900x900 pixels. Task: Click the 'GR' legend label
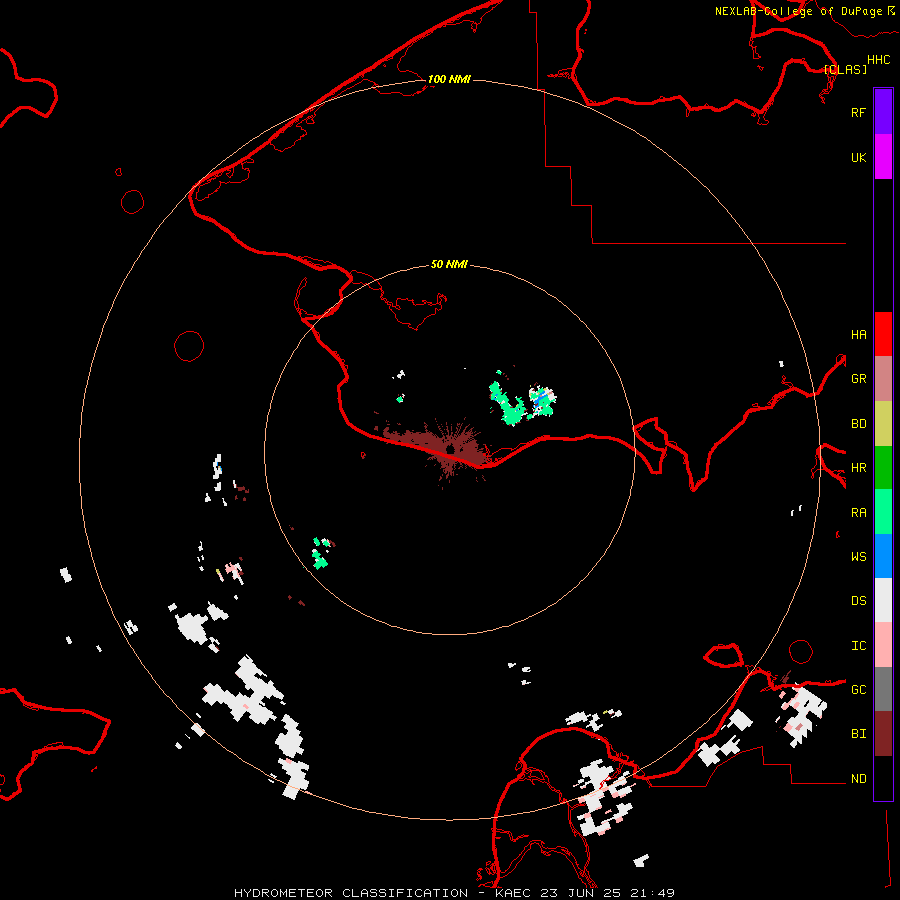pyautogui.click(x=858, y=379)
